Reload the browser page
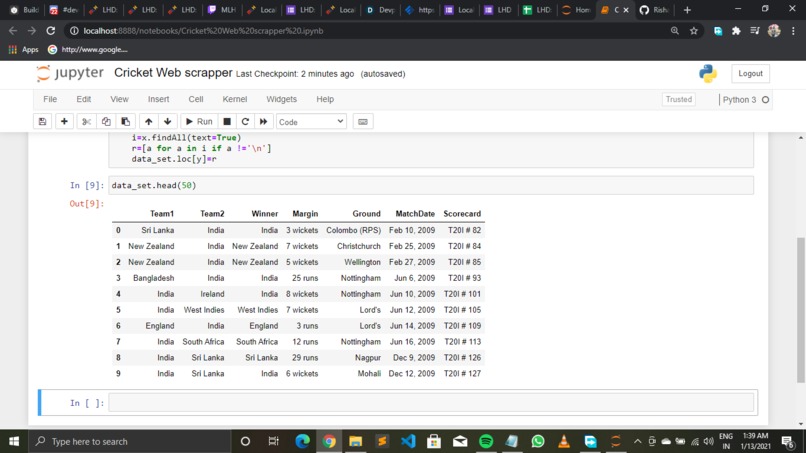Image resolution: width=806 pixels, height=453 pixels. tap(50, 31)
